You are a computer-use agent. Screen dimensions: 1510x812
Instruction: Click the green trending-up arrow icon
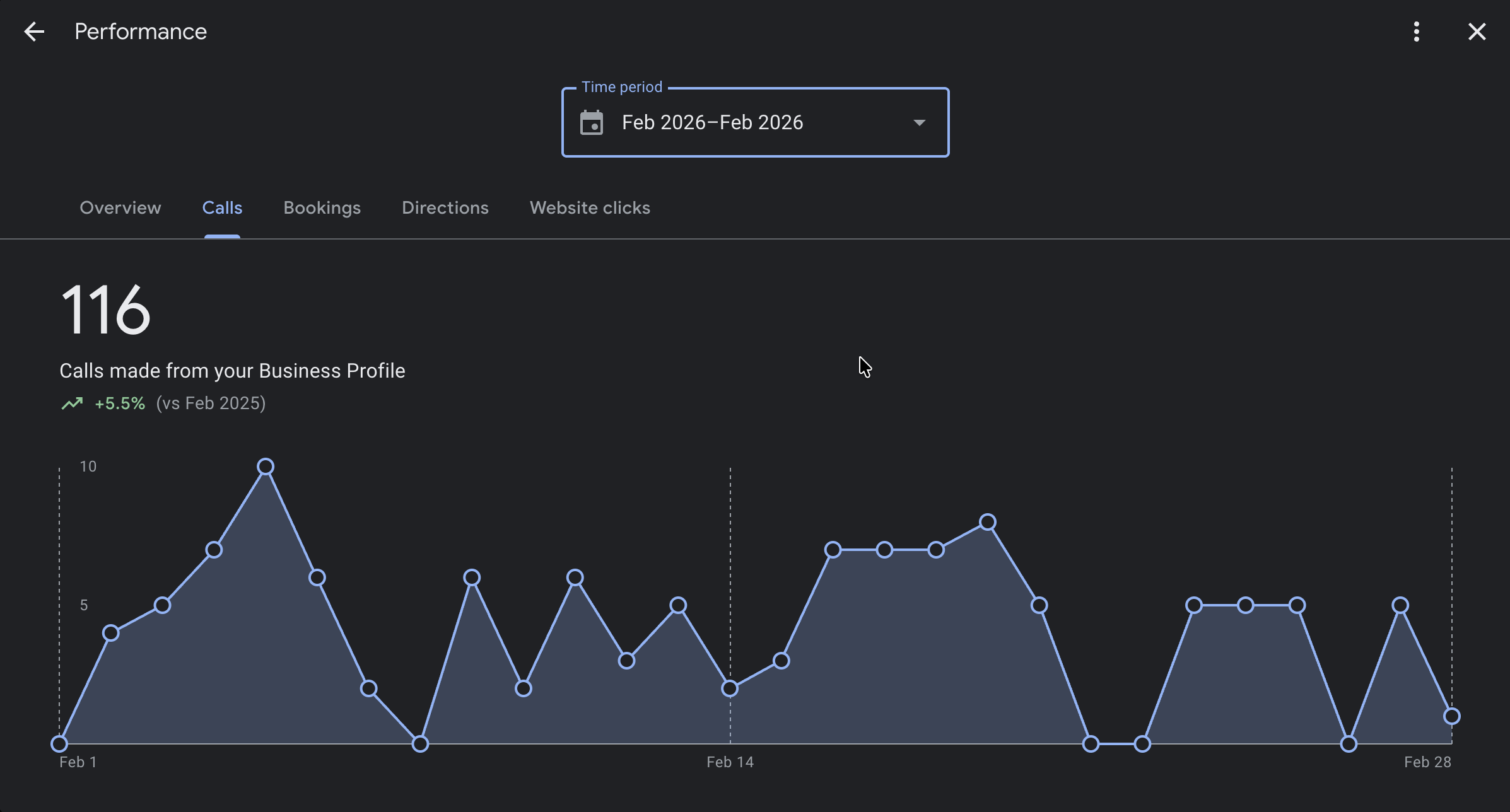72,403
